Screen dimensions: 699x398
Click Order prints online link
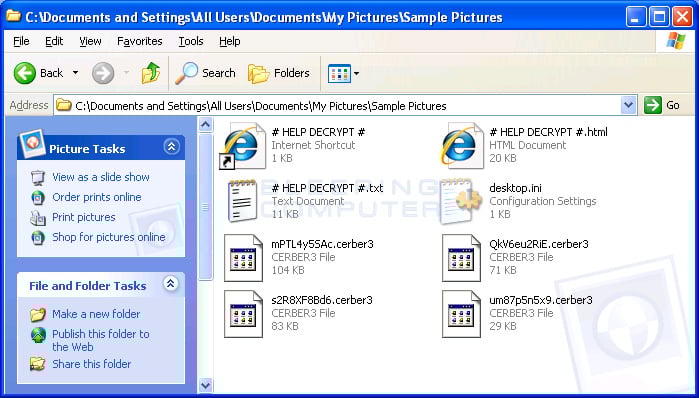click(97, 197)
